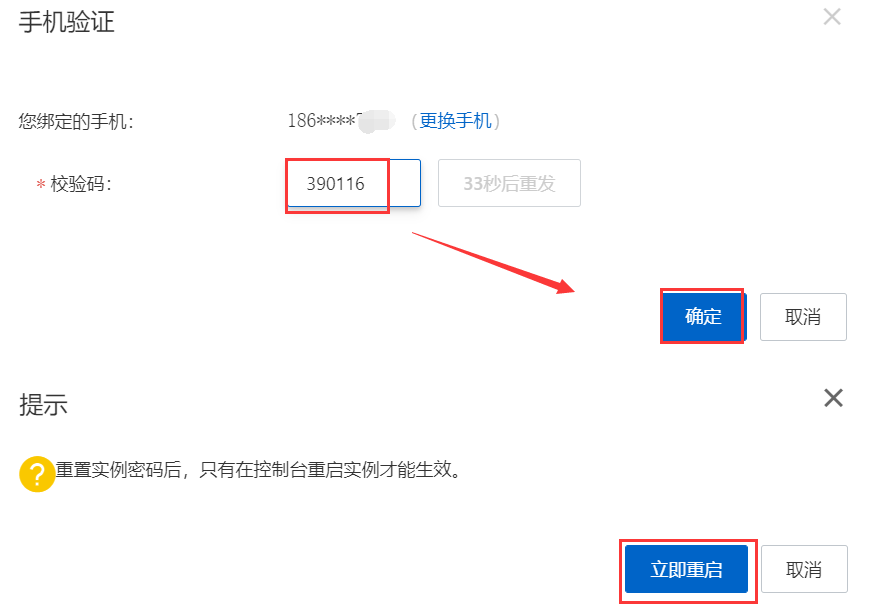Click the yellow question mark icon
This screenshot has width=877, height=613.
(x=37, y=474)
